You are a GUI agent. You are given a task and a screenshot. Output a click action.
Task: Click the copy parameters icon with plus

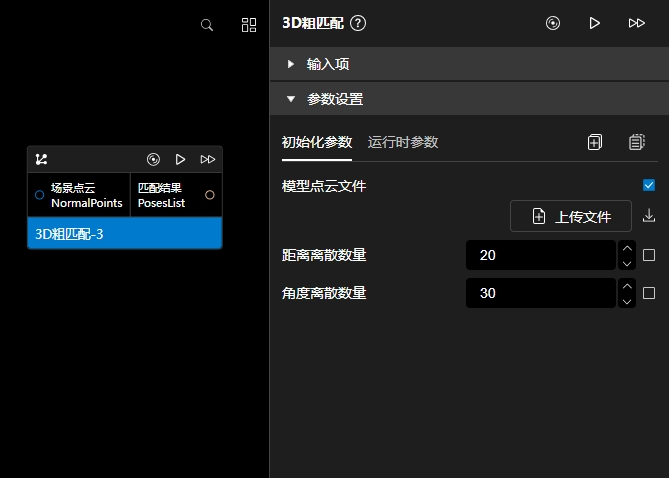pos(595,142)
